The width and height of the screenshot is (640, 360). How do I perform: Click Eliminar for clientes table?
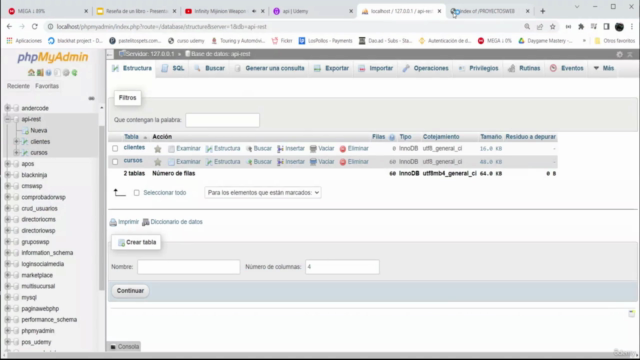(x=354, y=149)
